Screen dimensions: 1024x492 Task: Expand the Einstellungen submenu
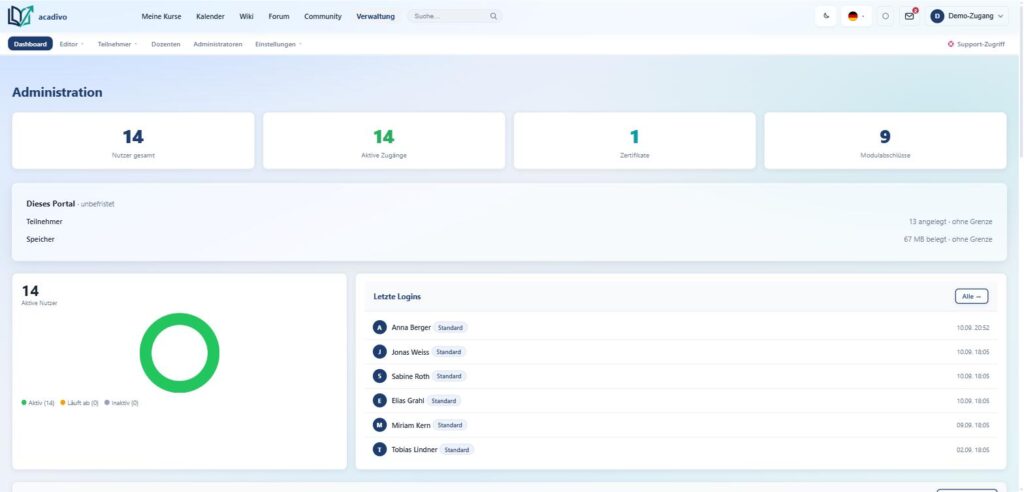[278, 44]
